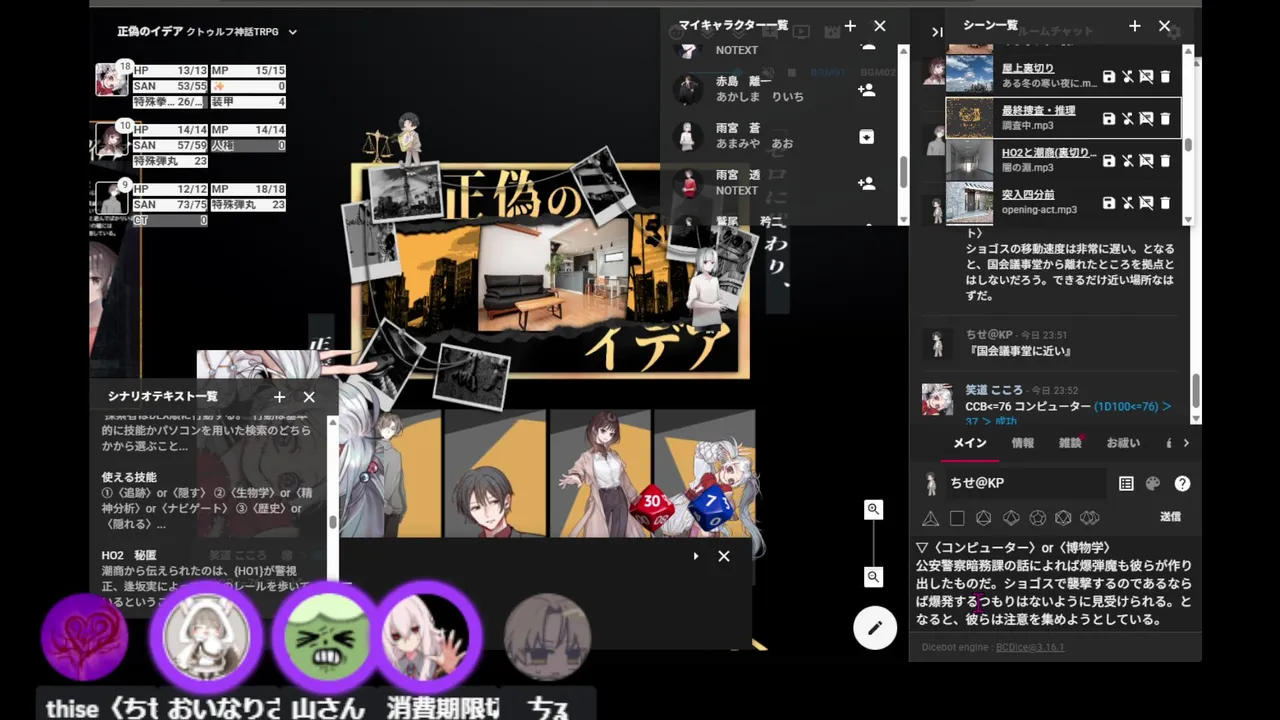Close the シナリオテキスト一覧 panel

pos(309,397)
